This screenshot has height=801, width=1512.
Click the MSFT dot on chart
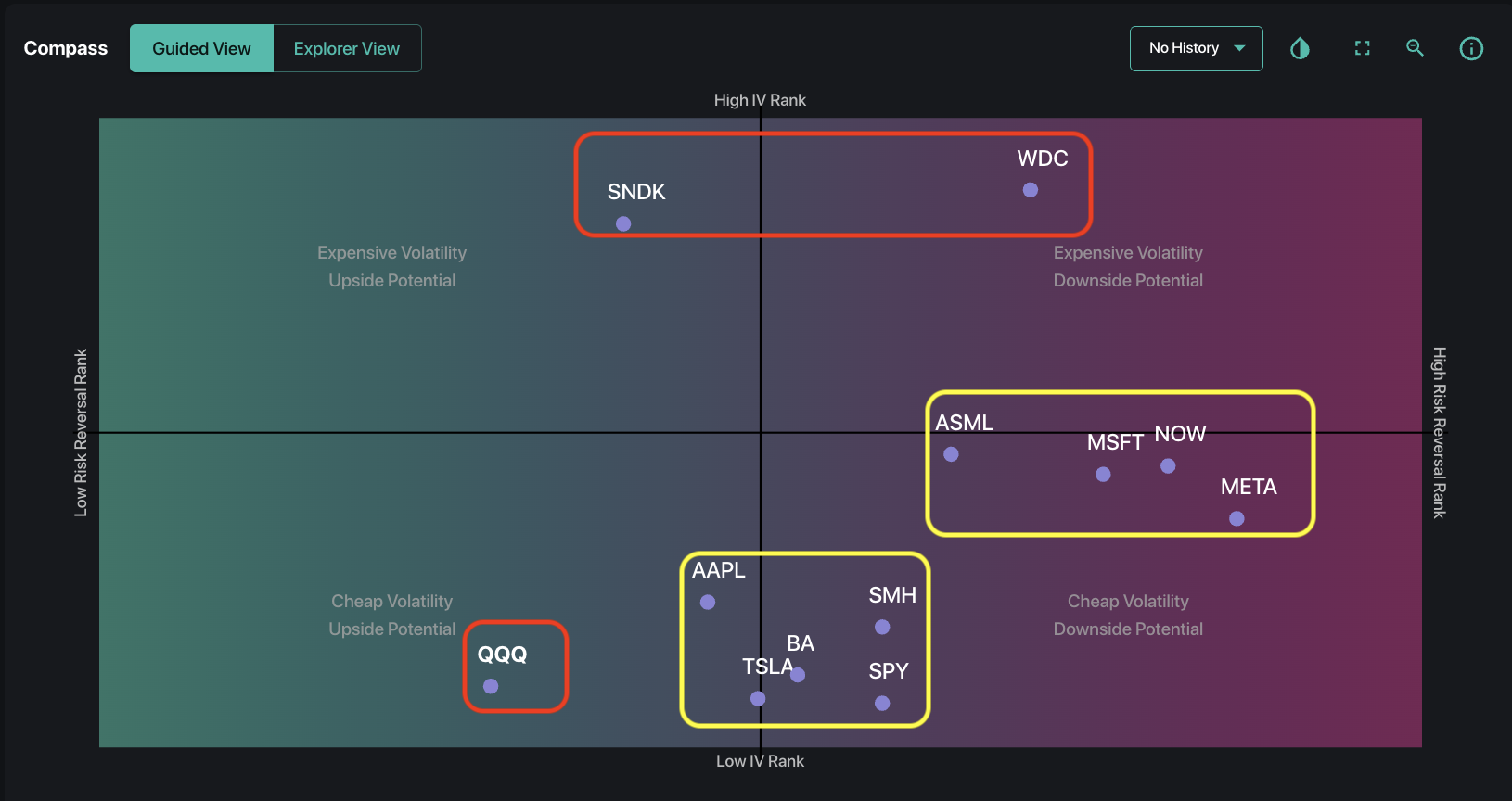[1103, 475]
